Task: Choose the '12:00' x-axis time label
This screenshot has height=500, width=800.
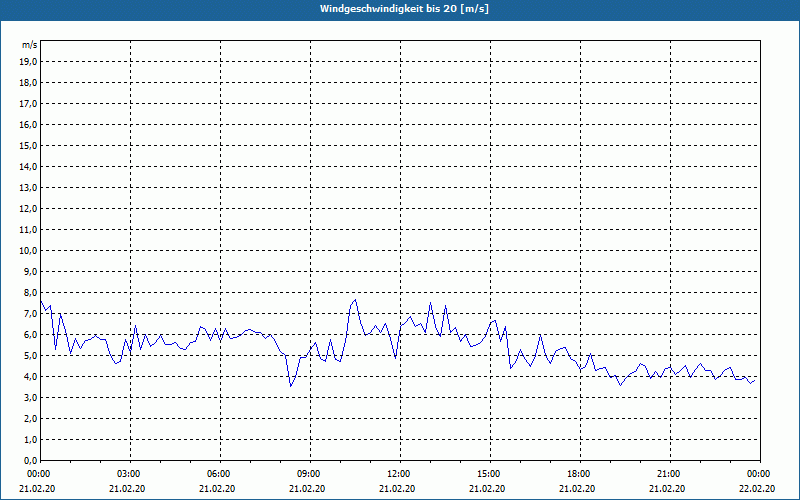Action: click(399, 474)
